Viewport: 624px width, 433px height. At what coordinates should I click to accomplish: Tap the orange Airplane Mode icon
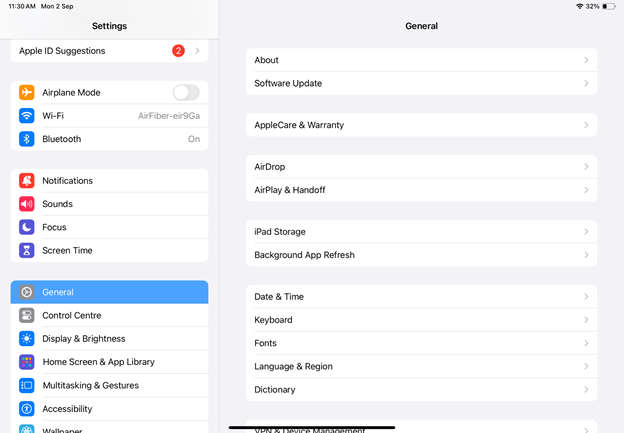click(x=27, y=92)
